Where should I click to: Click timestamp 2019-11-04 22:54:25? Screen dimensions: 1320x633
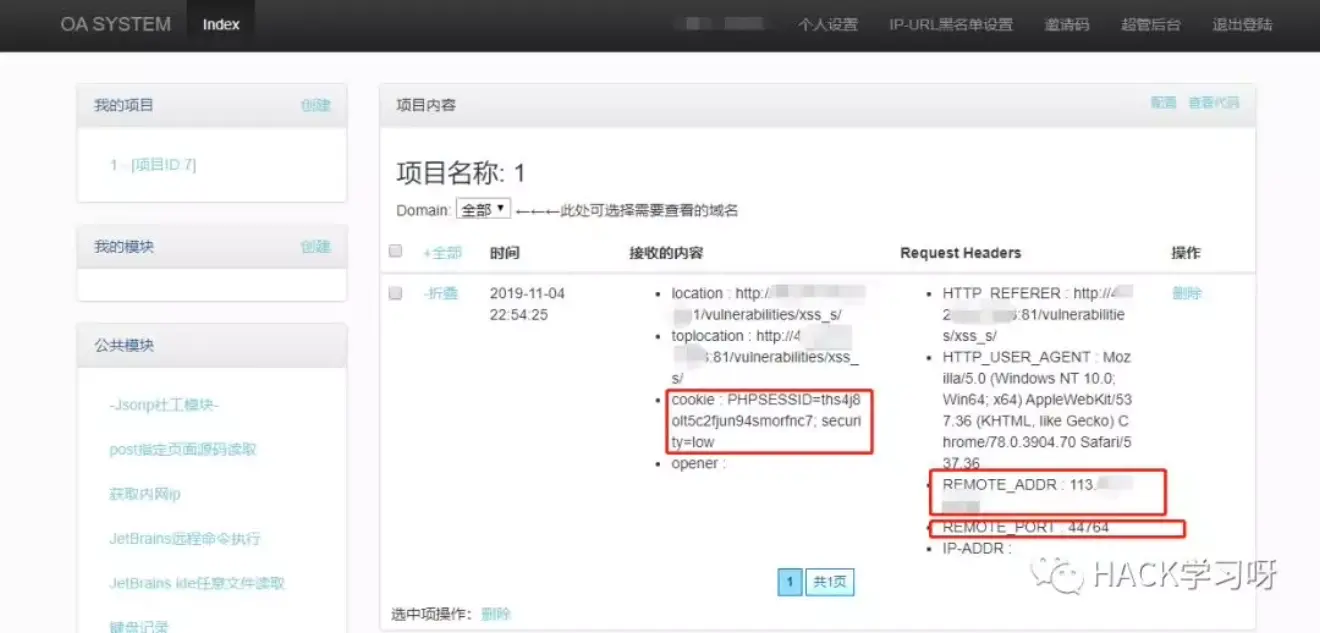pos(528,304)
